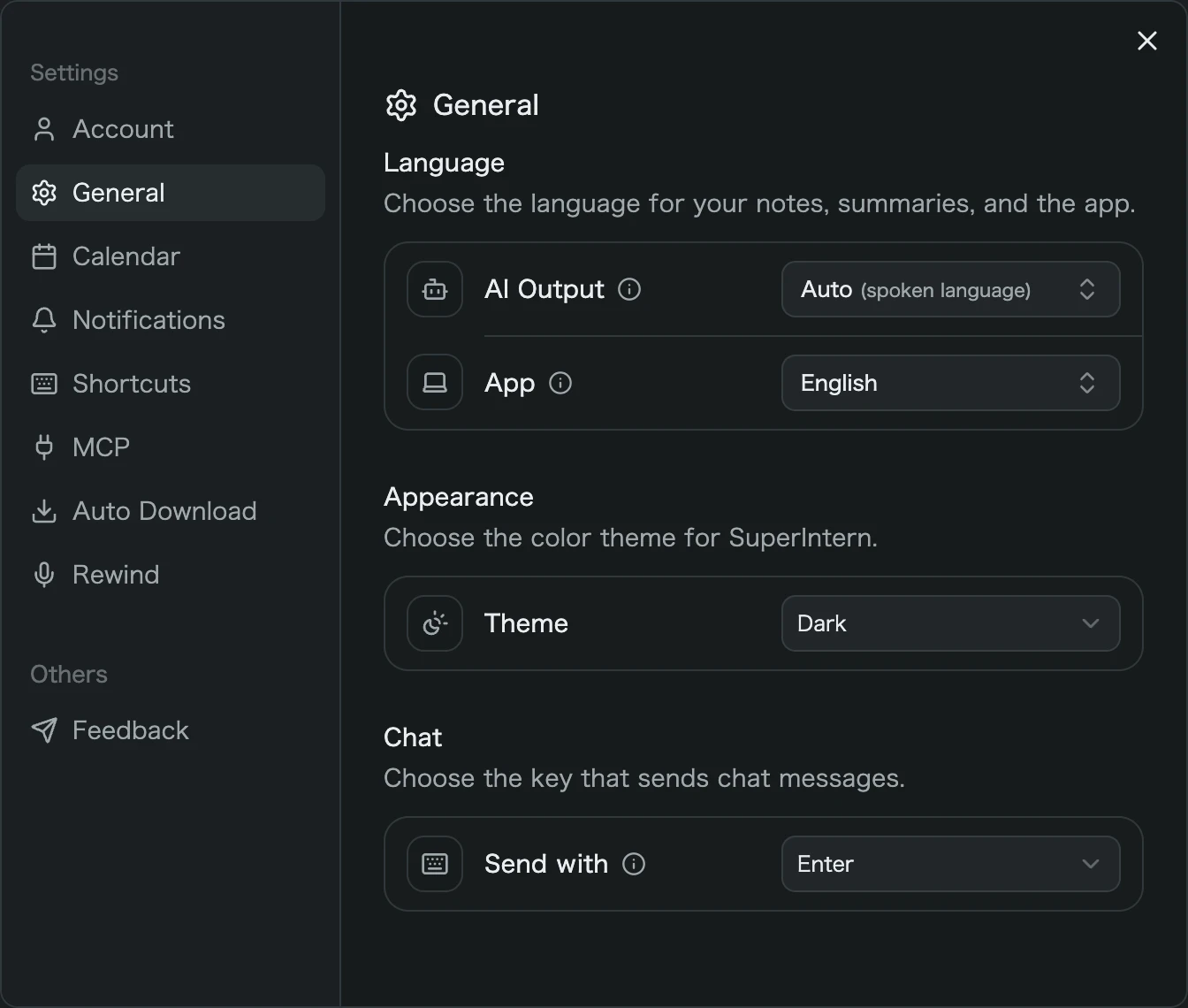Close the settings dialog with X
The height and width of the screenshot is (1008, 1188).
pos(1147,41)
